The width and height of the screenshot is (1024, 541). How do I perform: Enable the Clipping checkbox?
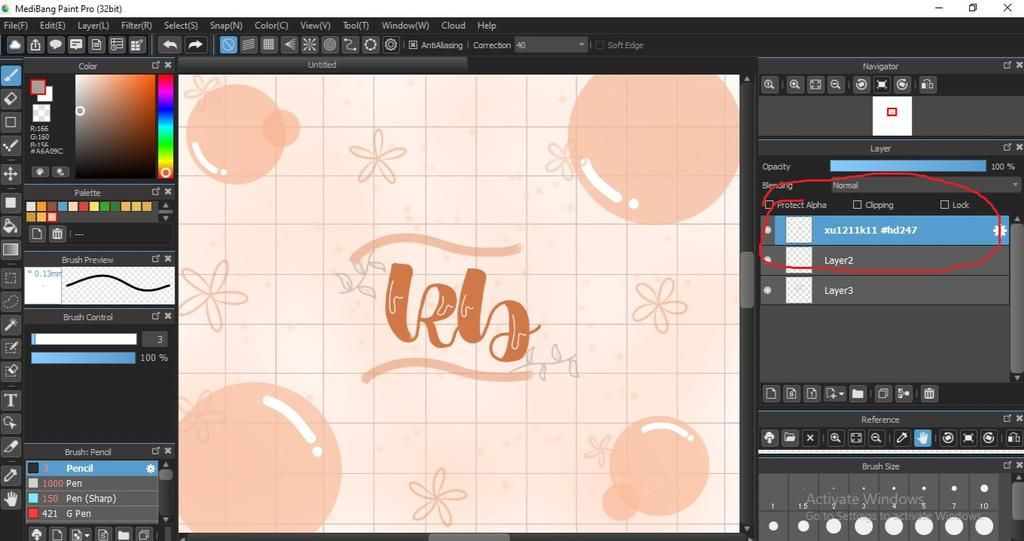point(857,205)
